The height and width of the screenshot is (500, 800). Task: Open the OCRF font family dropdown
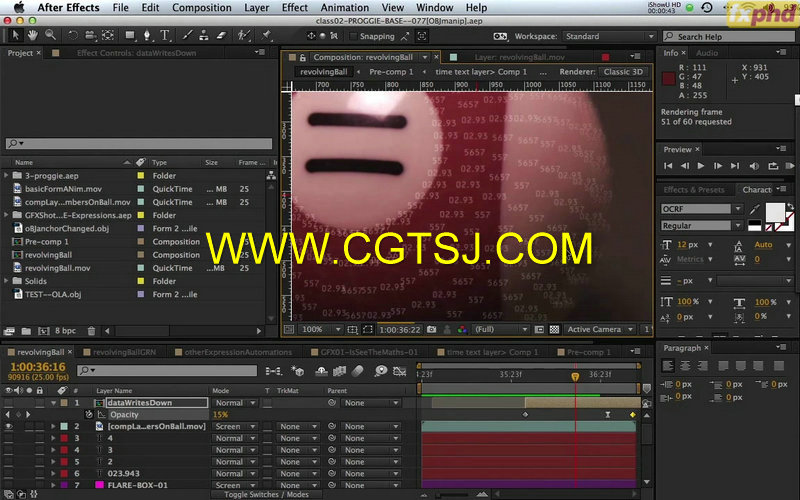coord(738,209)
